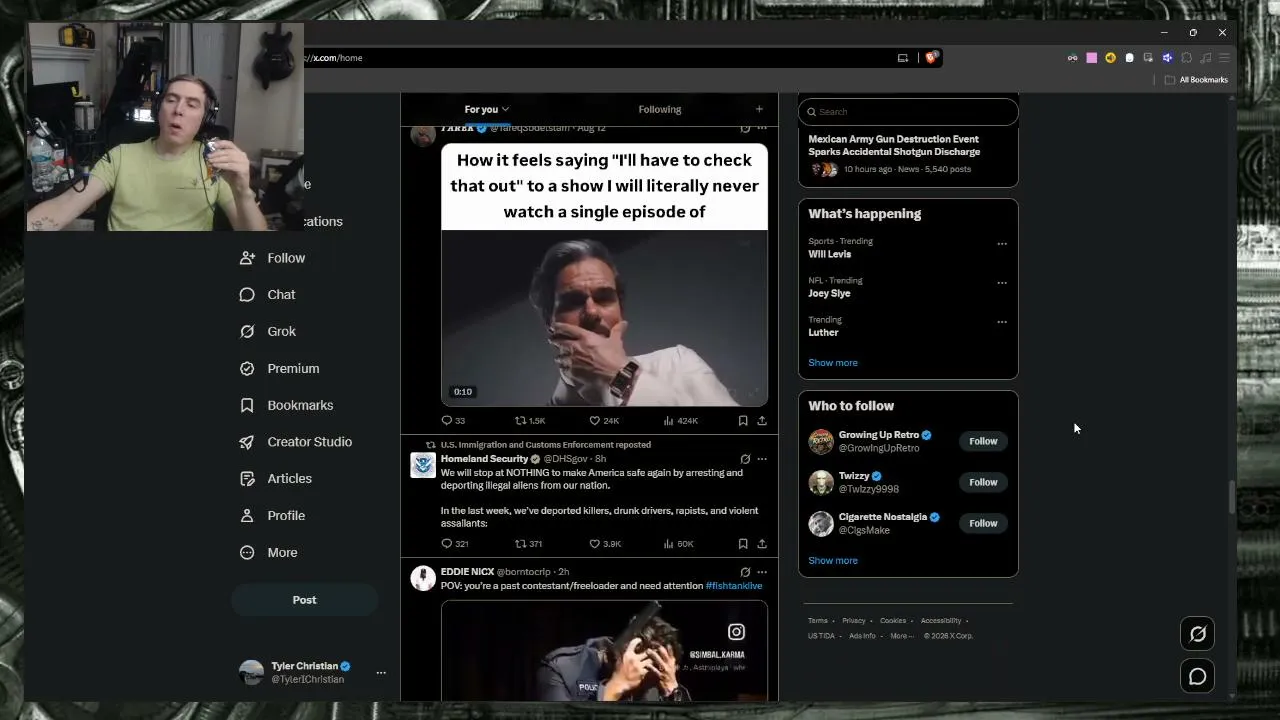Bookmark the post with 424K views
Viewport: 1280px width, 720px height.
[x=743, y=421]
